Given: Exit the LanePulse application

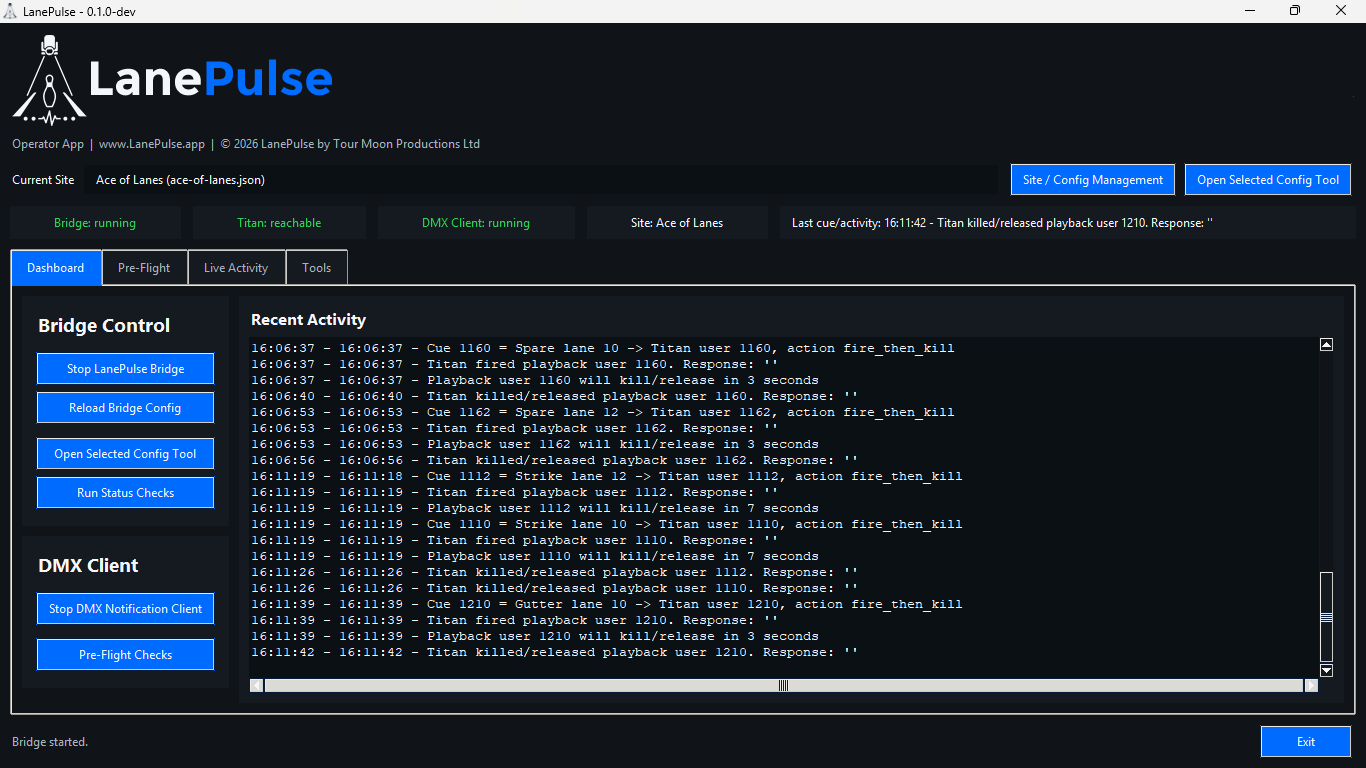Looking at the screenshot, I should click(x=1306, y=742).
